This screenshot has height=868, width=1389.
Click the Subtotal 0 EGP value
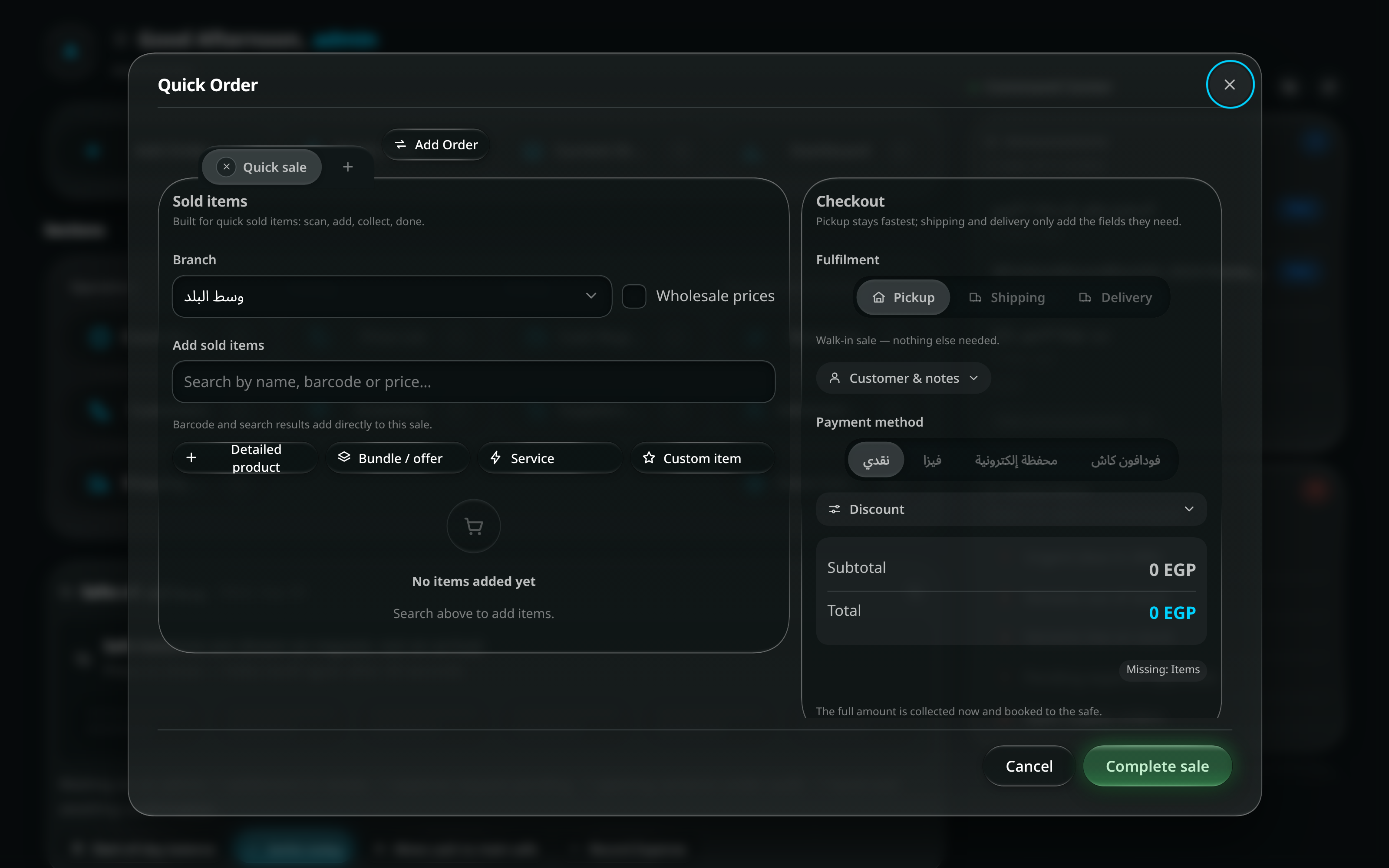point(1172,569)
